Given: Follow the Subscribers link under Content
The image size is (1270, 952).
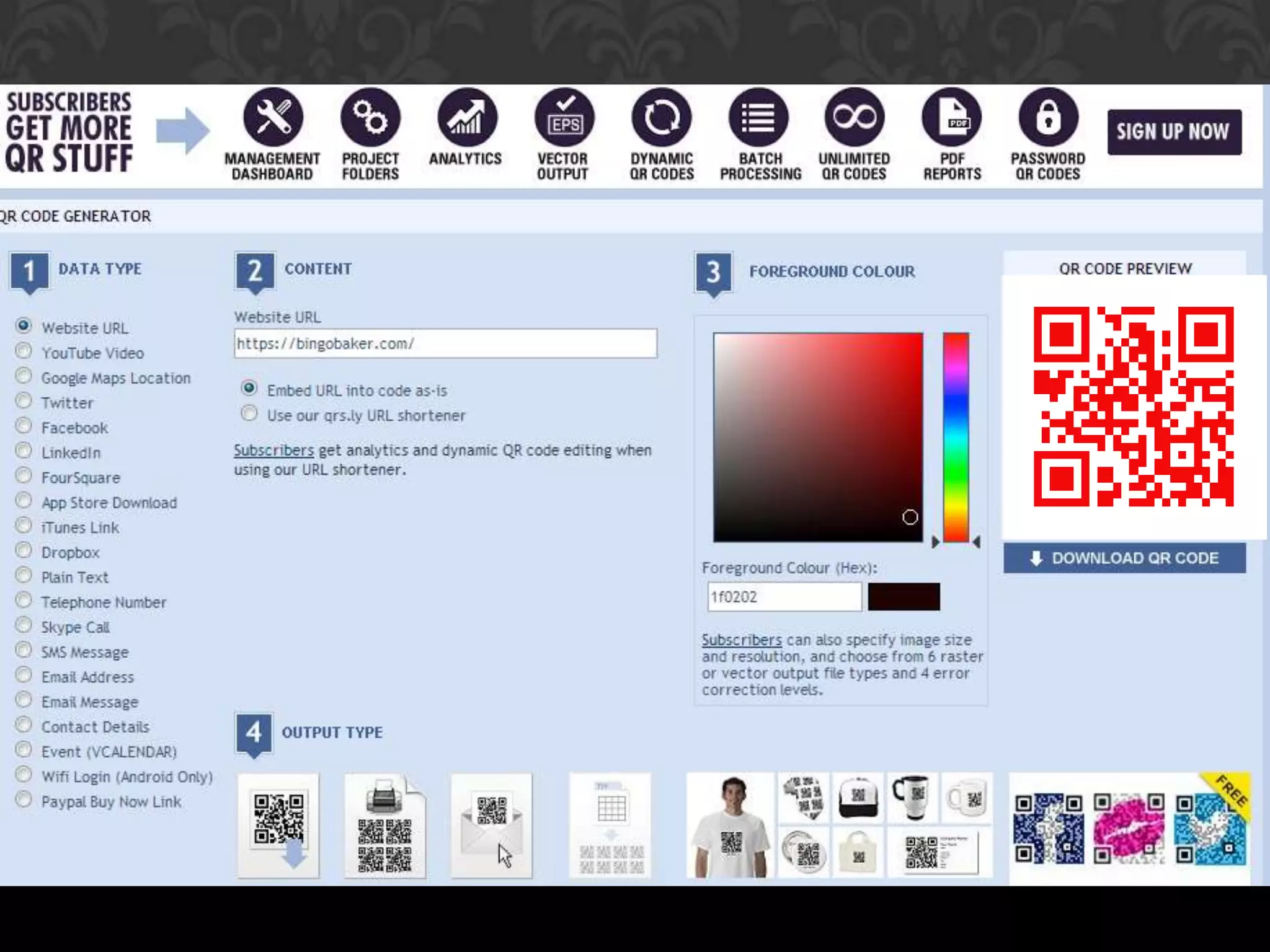Looking at the screenshot, I should tap(273, 451).
